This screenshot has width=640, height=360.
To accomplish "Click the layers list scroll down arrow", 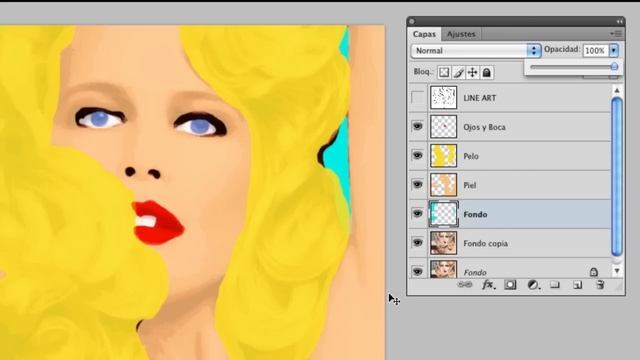I will 617,271.
